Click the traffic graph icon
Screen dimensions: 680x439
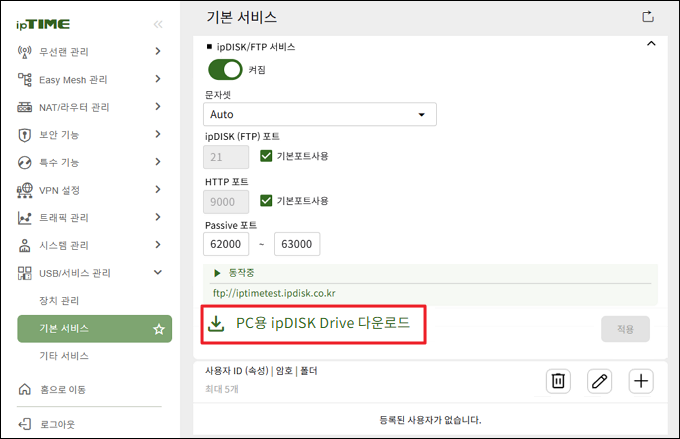(x=24, y=218)
